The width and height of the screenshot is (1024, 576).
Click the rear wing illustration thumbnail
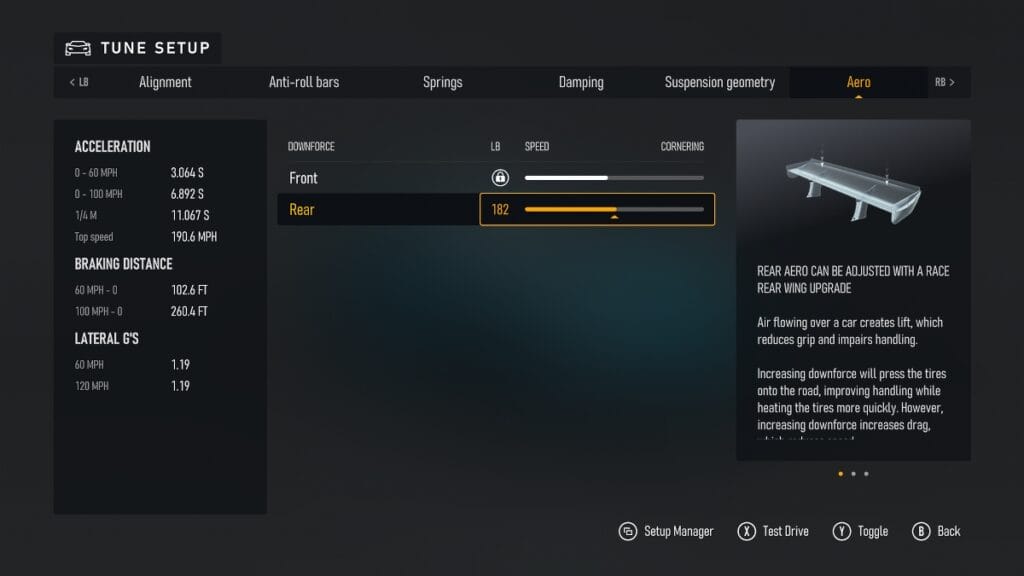click(x=853, y=190)
